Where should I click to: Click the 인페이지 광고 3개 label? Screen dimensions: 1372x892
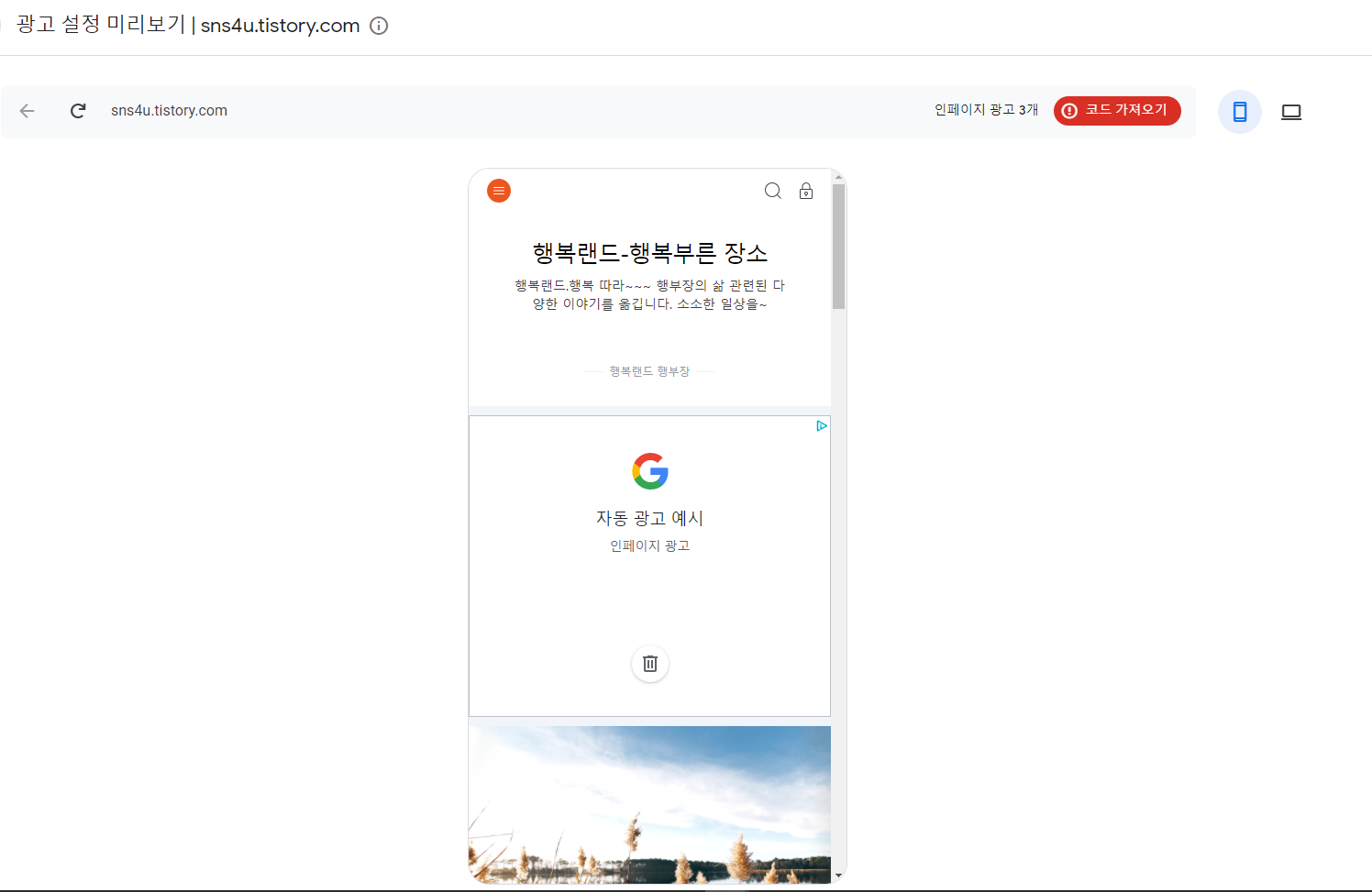pos(986,110)
